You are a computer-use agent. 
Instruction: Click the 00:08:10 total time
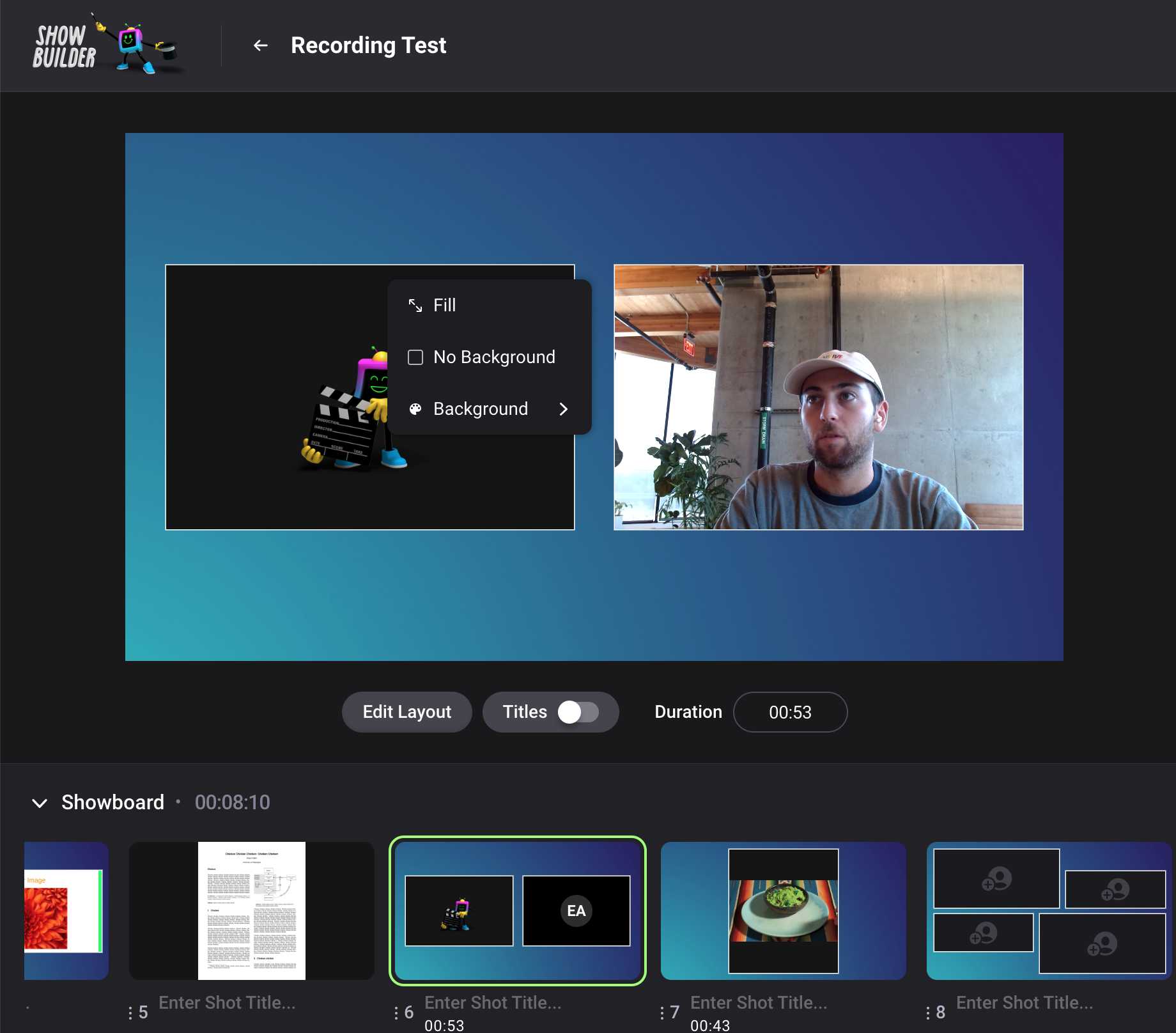[x=233, y=802]
